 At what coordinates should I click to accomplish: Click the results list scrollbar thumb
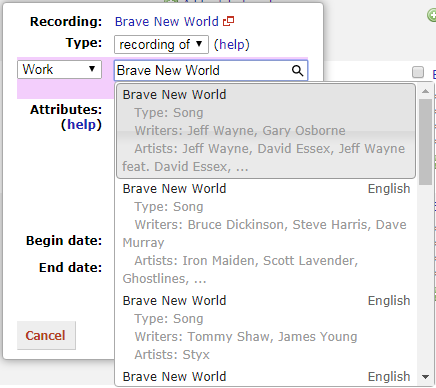pos(425,142)
